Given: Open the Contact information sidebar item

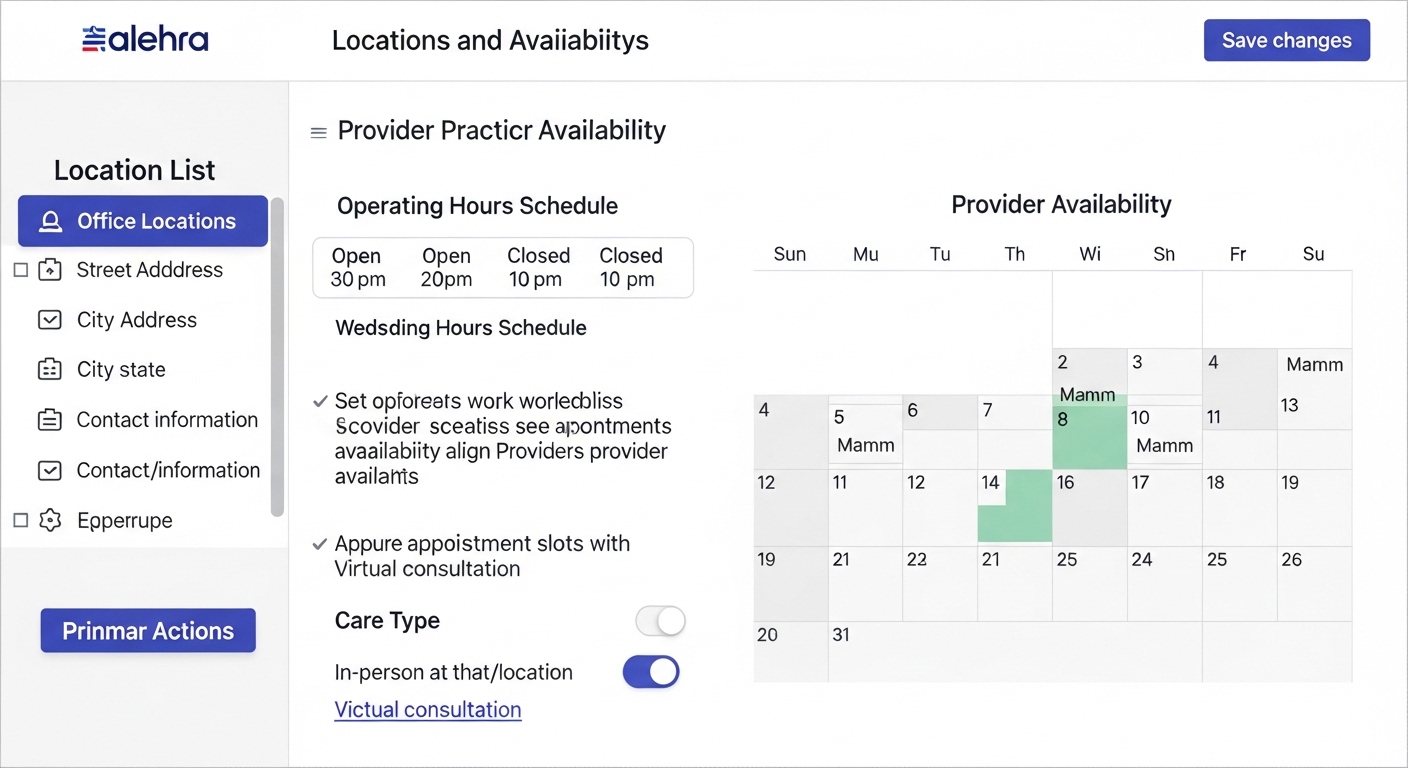Looking at the screenshot, I should point(167,420).
